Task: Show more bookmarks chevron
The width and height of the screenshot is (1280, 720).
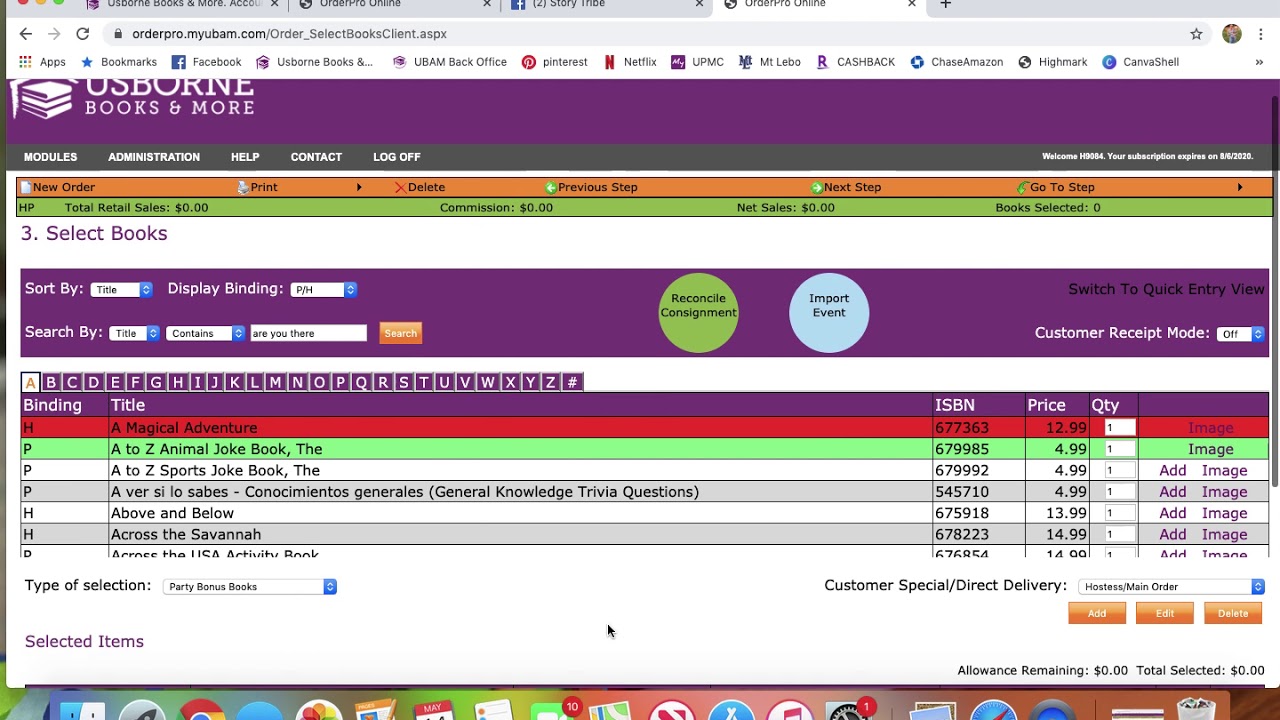Action: pos(1259,62)
